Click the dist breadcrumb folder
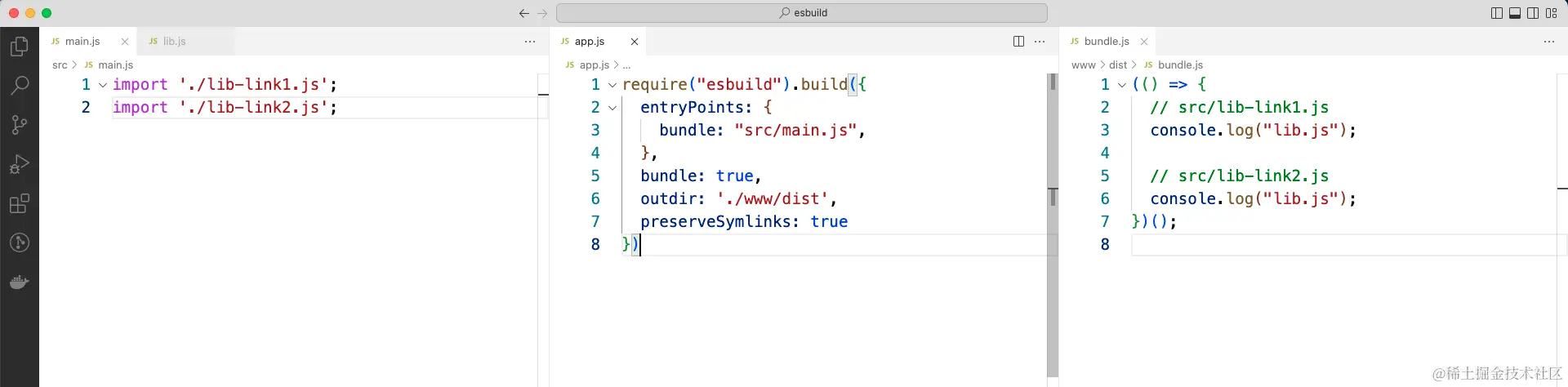The image size is (1568, 387). (1118, 64)
